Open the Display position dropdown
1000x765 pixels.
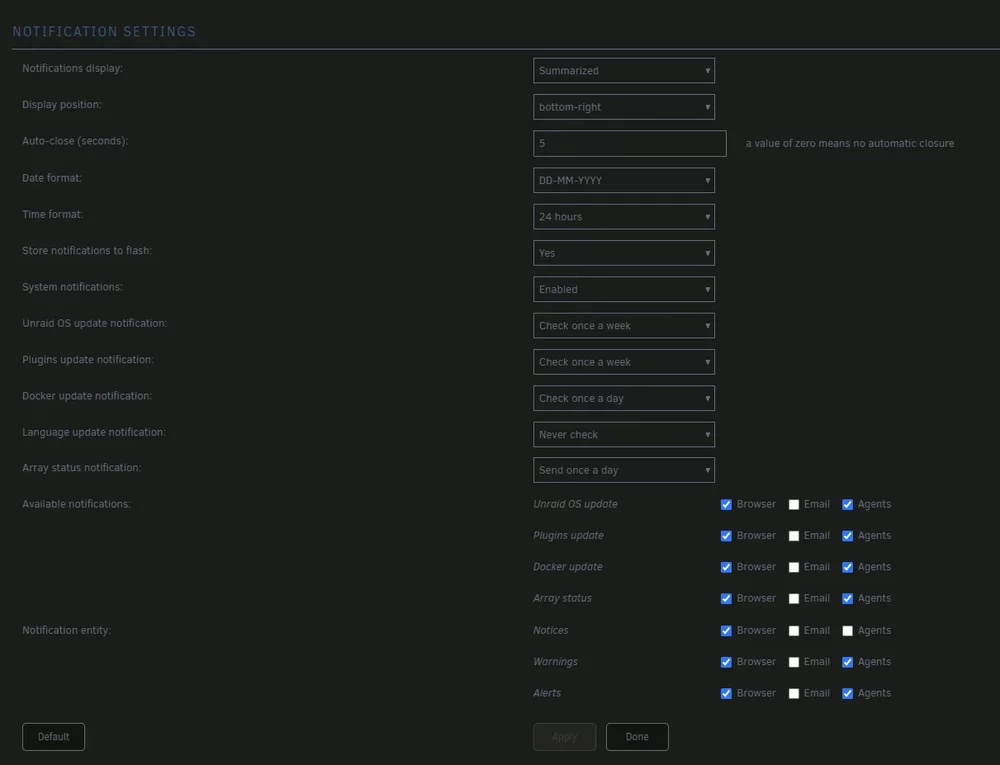pyautogui.click(x=624, y=107)
